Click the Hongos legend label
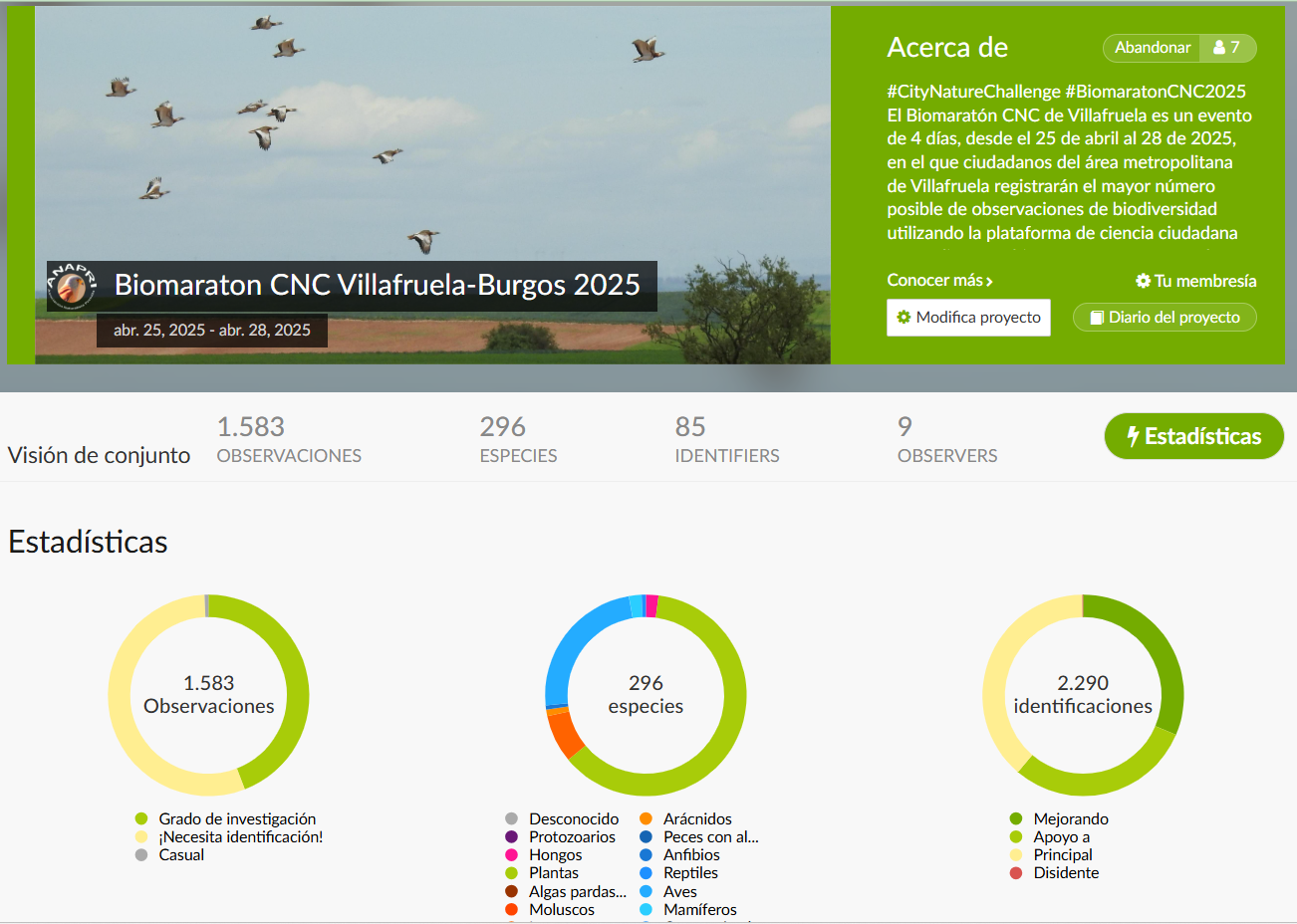 tap(555, 855)
